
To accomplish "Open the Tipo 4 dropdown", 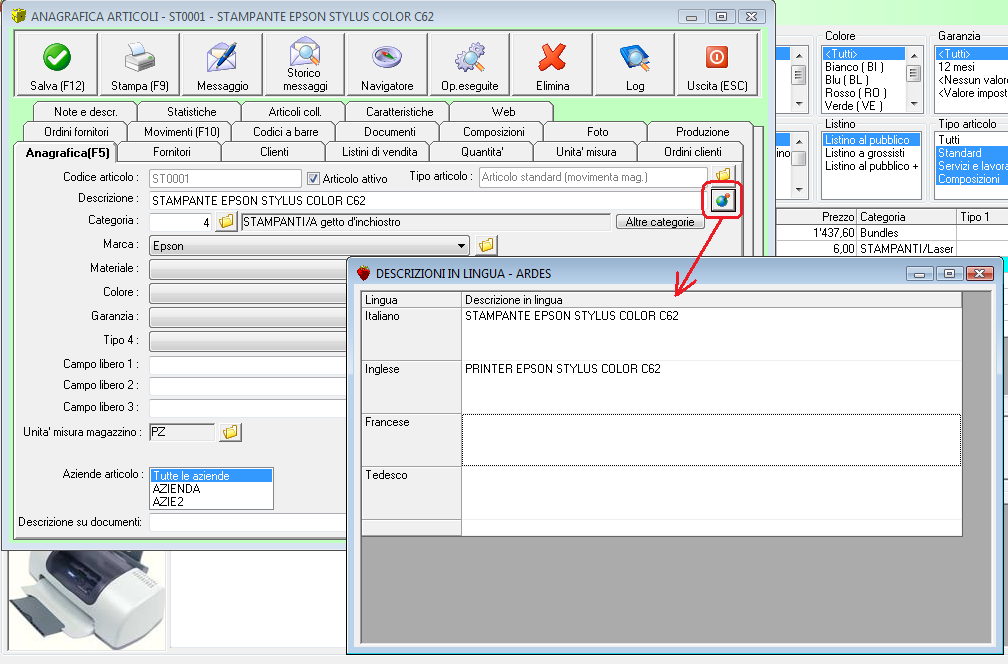I will pos(248,340).
